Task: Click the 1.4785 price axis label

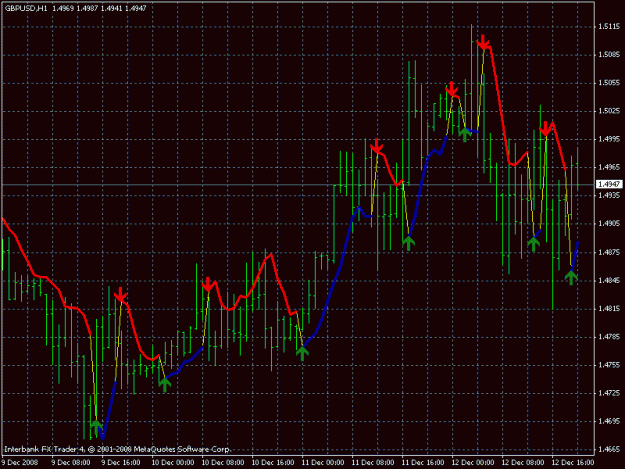Action: point(609,337)
